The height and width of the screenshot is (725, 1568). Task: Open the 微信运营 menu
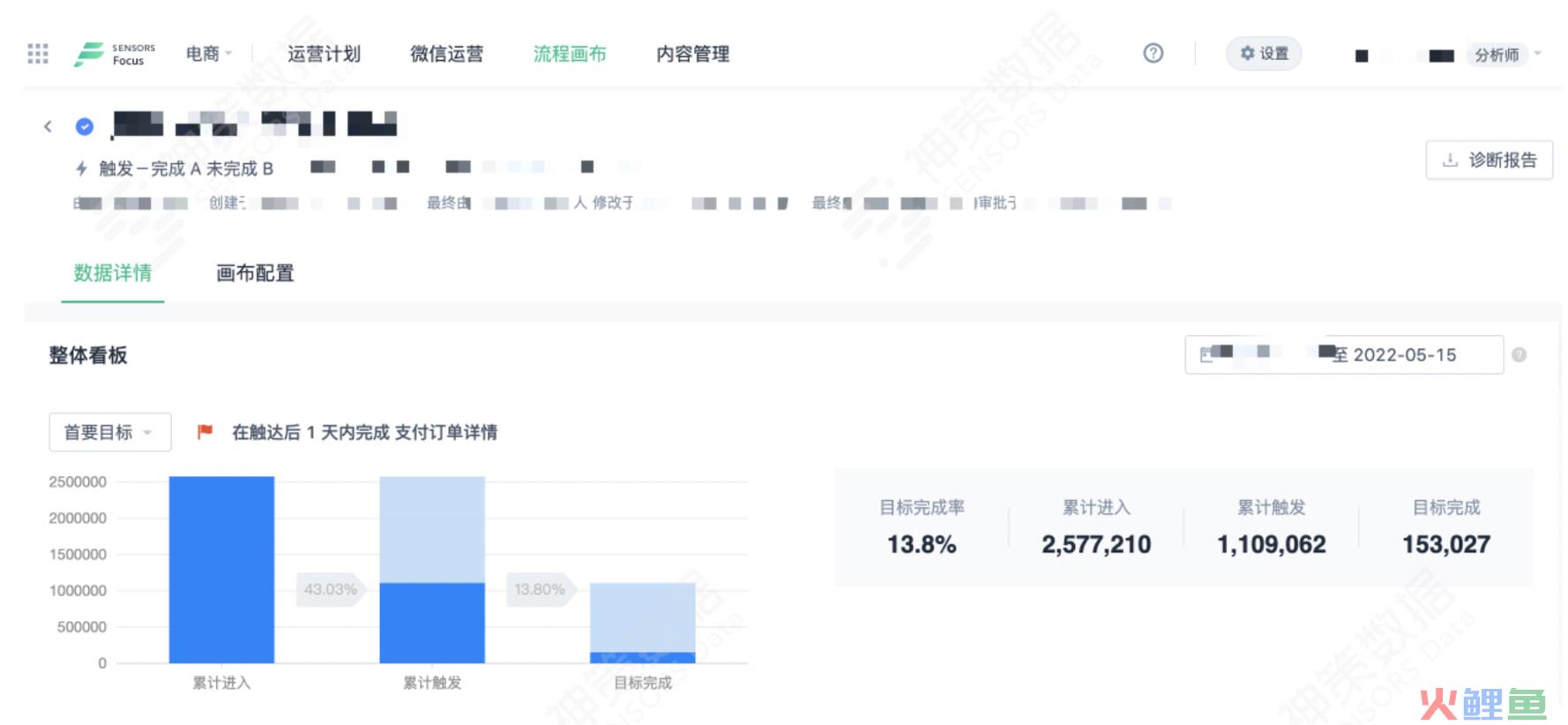tap(446, 54)
